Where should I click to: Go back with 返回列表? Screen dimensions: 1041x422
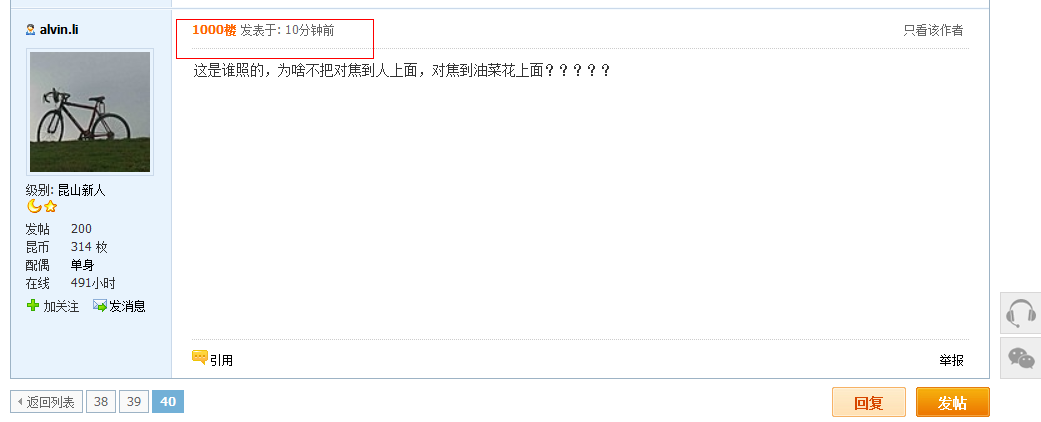point(46,402)
